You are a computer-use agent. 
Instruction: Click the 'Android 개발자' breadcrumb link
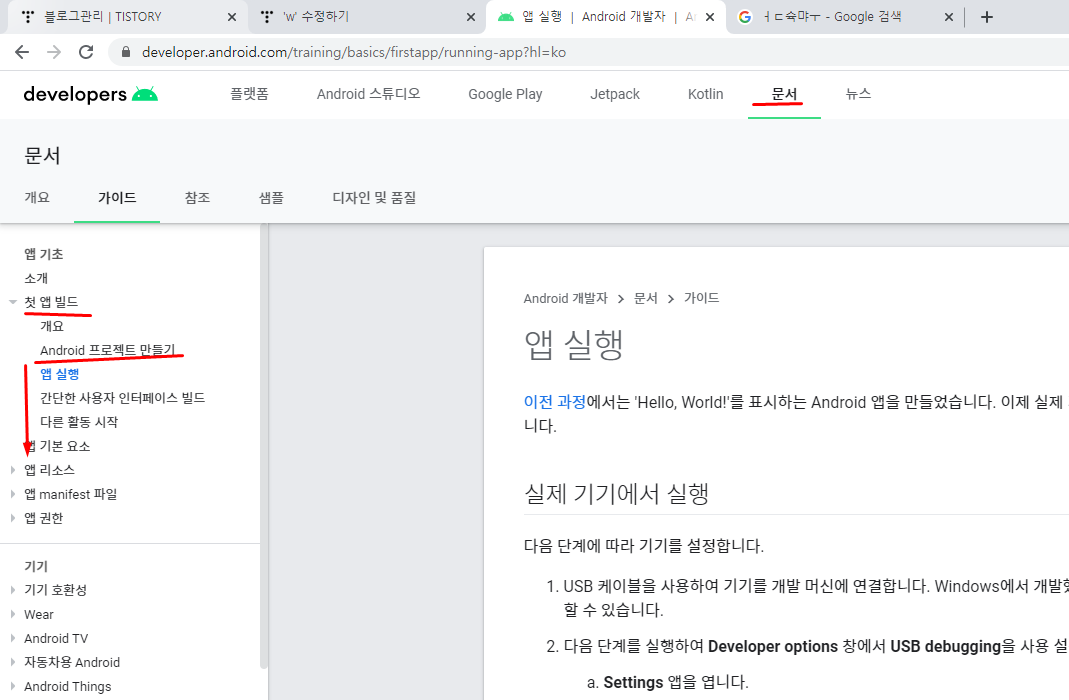565,299
